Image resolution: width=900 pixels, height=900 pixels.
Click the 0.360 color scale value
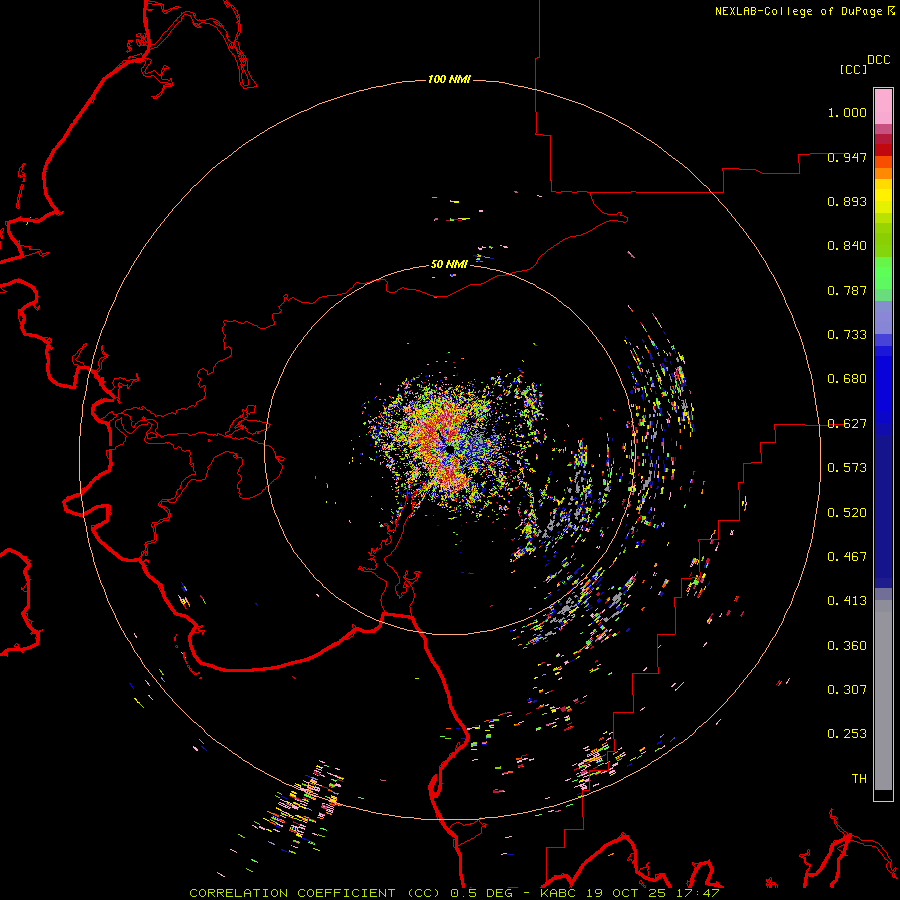[x=847, y=646]
